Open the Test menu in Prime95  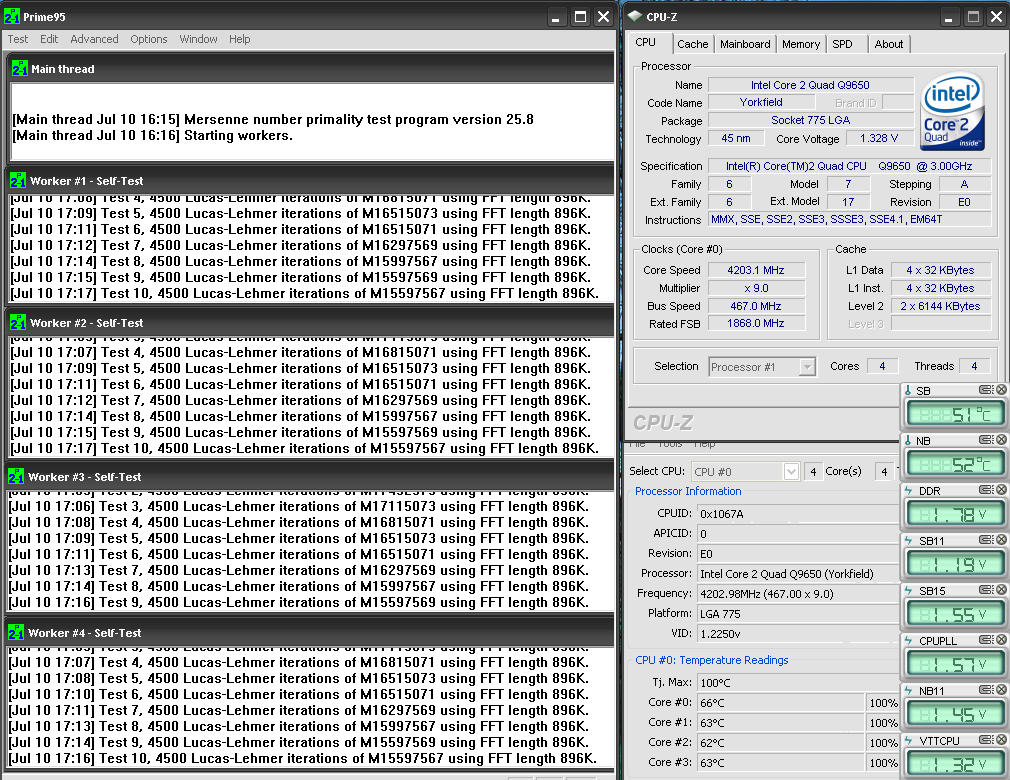point(18,39)
